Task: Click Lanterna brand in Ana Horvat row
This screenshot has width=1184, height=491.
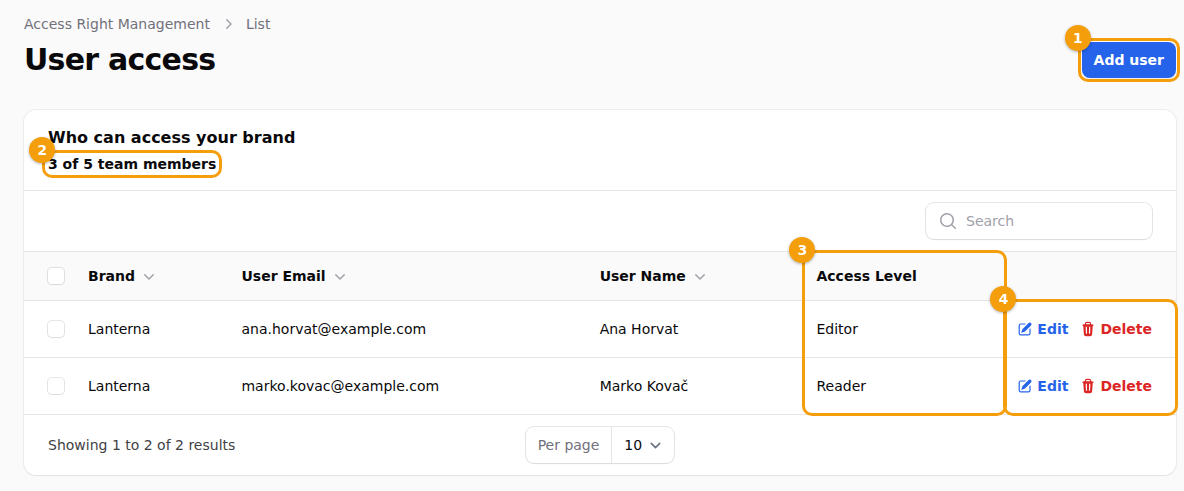Action: coord(119,329)
